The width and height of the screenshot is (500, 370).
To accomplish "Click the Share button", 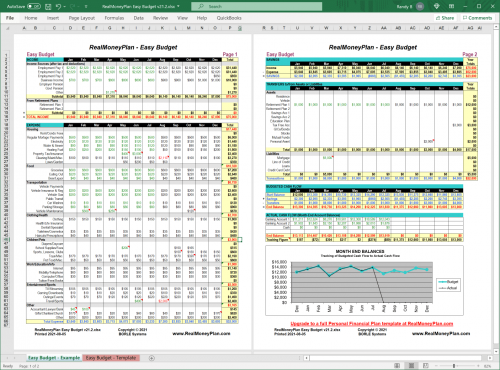I will coord(445,18).
